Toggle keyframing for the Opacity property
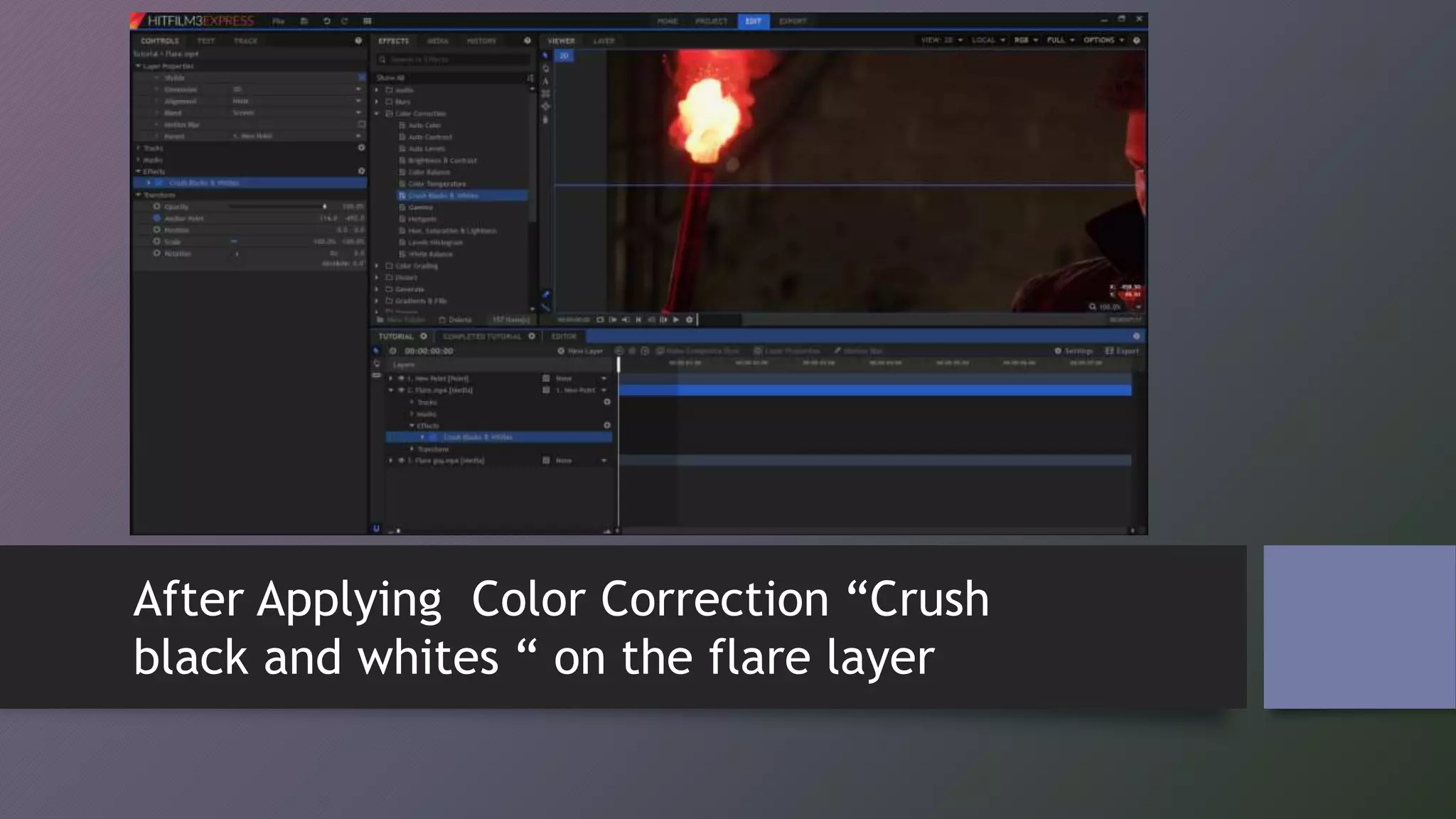This screenshot has width=1456, height=819. pyautogui.click(x=156, y=207)
